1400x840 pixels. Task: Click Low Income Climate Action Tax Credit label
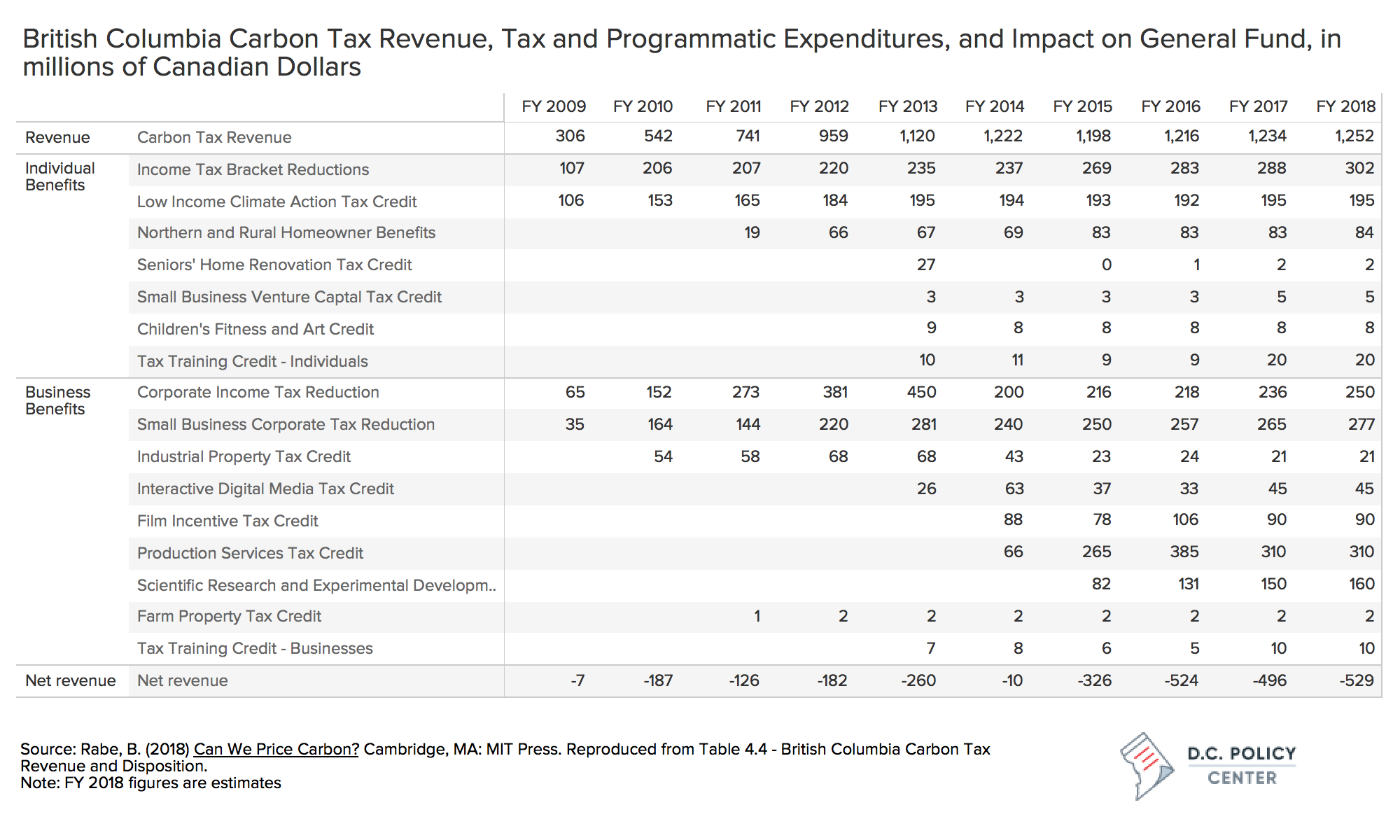click(276, 202)
